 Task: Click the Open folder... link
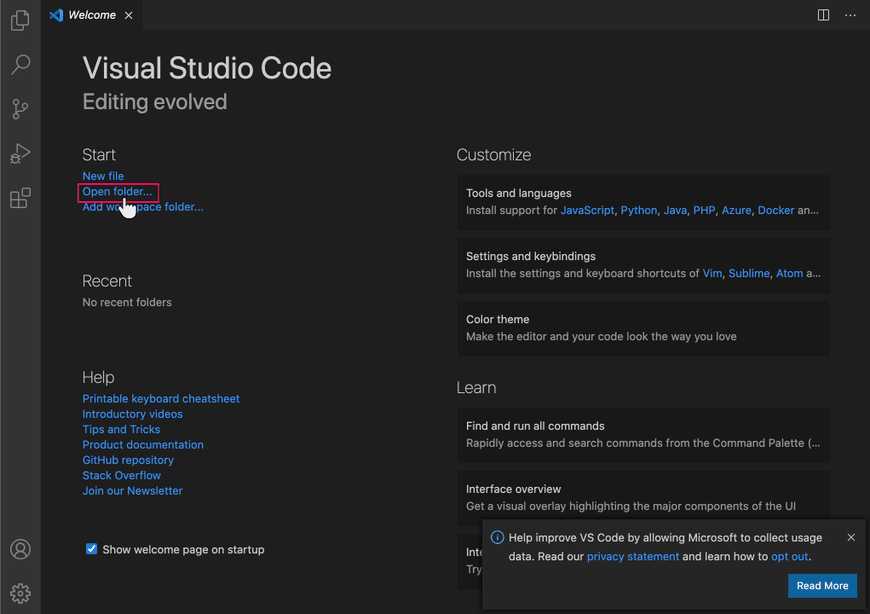117,191
